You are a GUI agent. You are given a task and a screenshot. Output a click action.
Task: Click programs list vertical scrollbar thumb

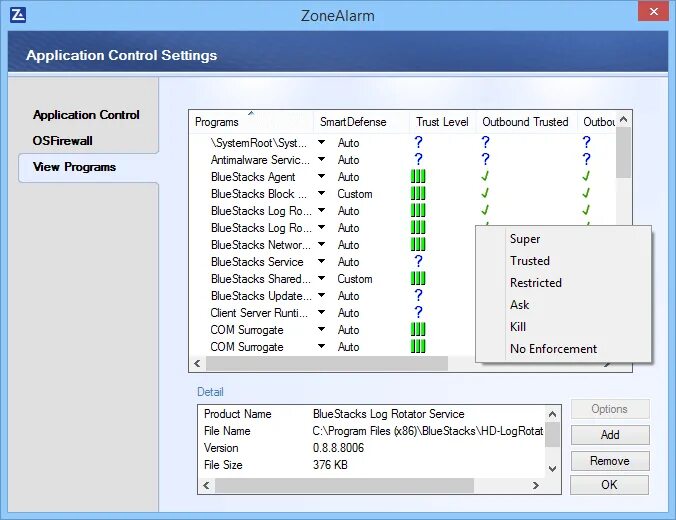pos(623,153)
